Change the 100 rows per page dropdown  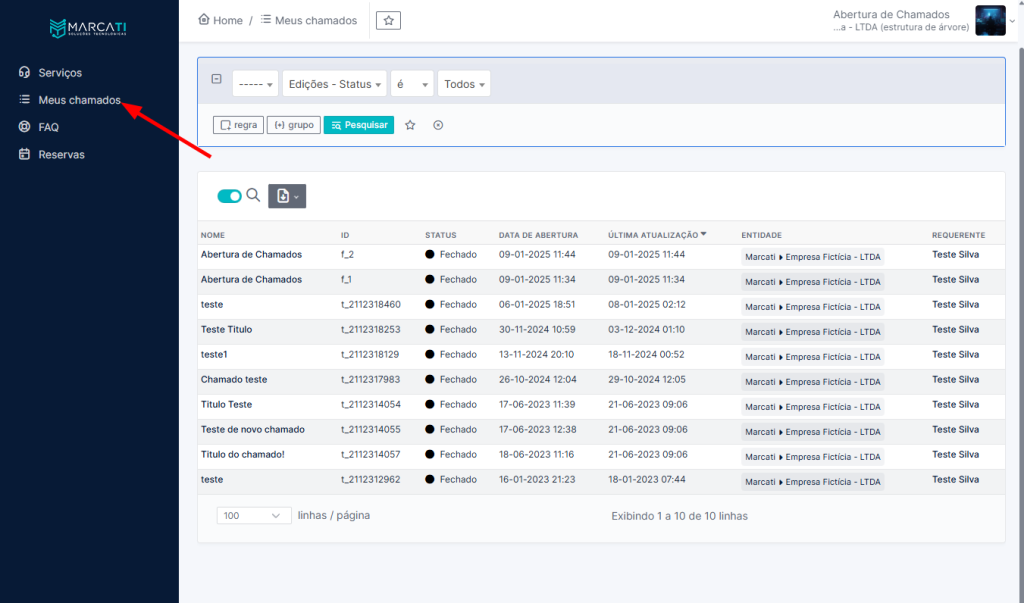click(254, 516)
